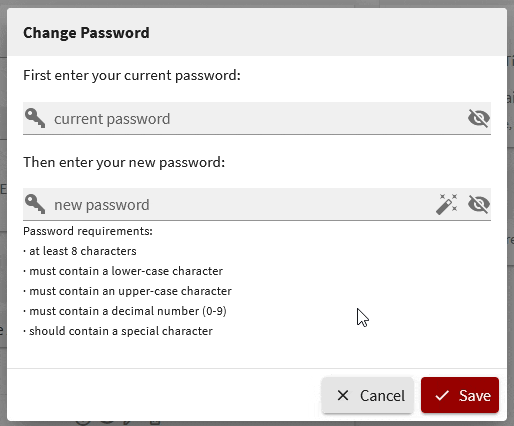Show the current password via eye icon
This screenshot has width=514, height=426.
479,118
